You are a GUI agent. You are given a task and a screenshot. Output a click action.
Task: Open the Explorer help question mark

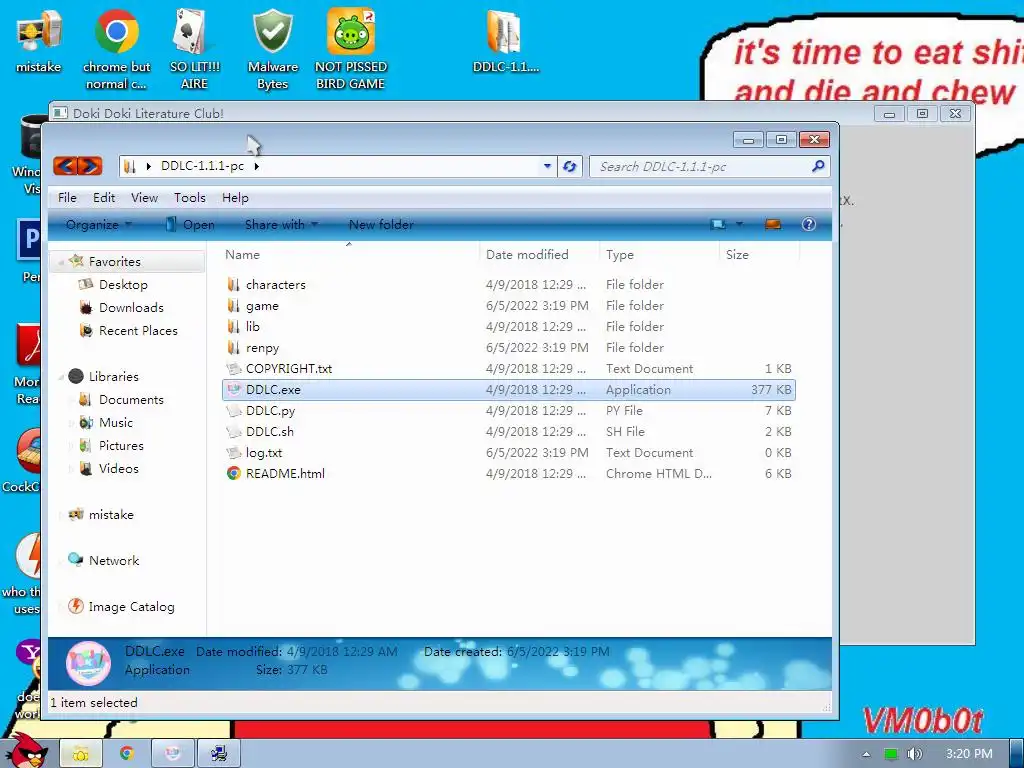pos(808,225)
